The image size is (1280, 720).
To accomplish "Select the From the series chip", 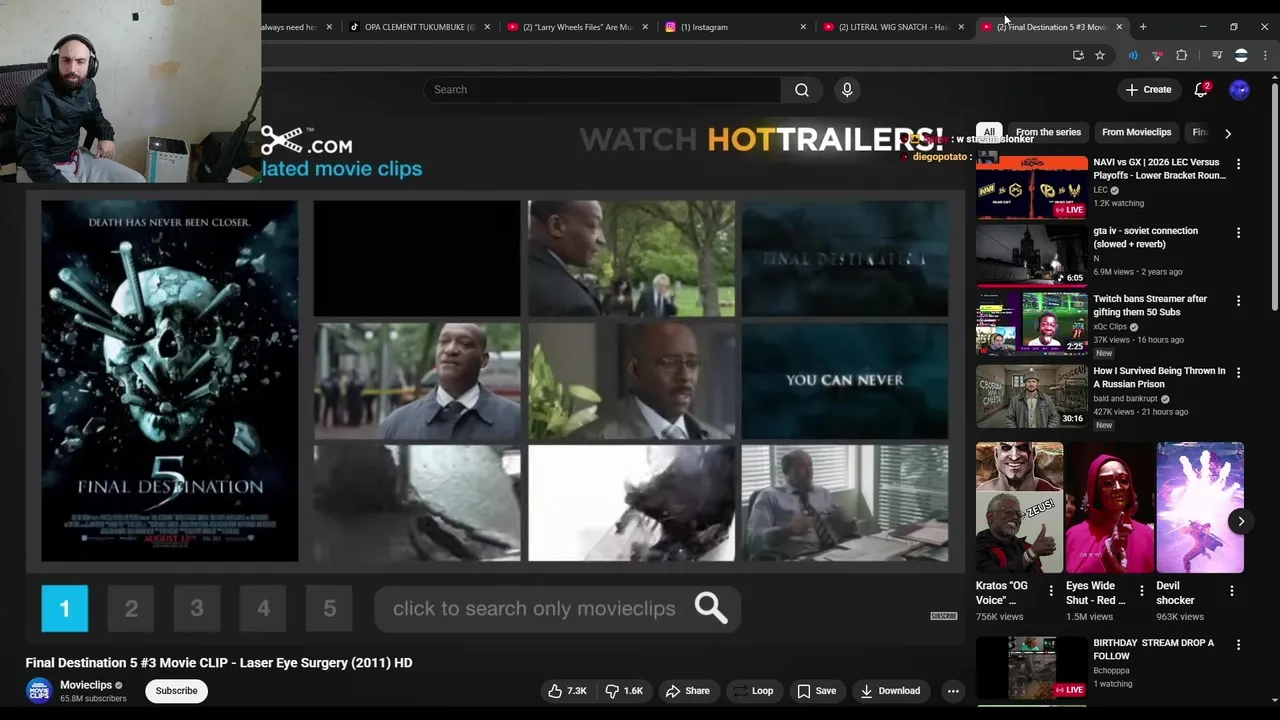I will pyautogui.click(x=1048, y=132).
